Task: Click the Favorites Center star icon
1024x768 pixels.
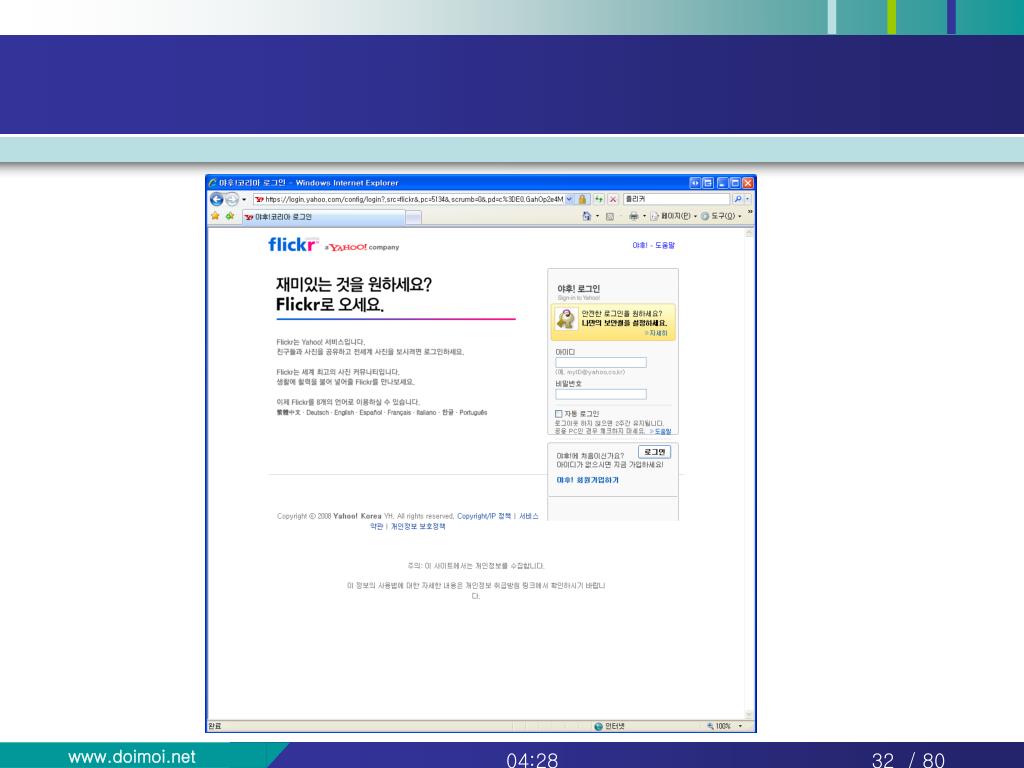Action: coord(215,216)
